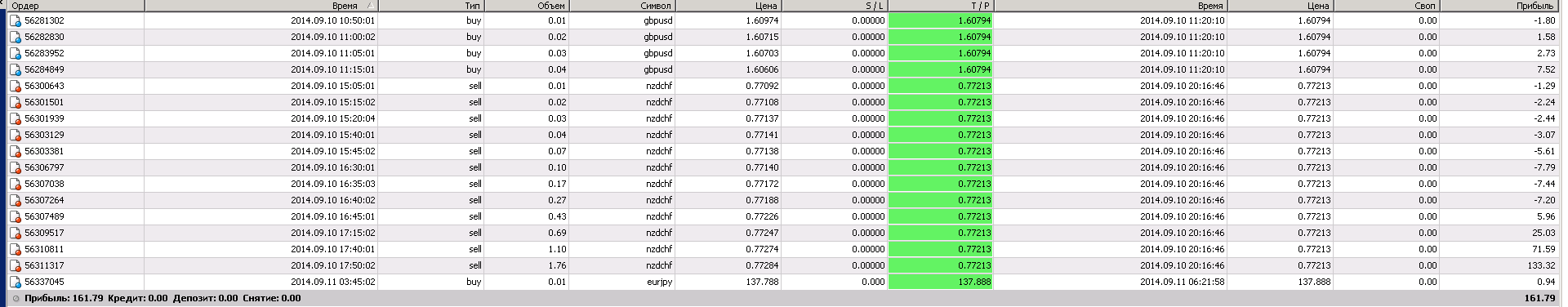The width and height of the screenshot is (1568, 307).
Task: Click summary text Прибыль: 161.79
Action: [64, 299]
